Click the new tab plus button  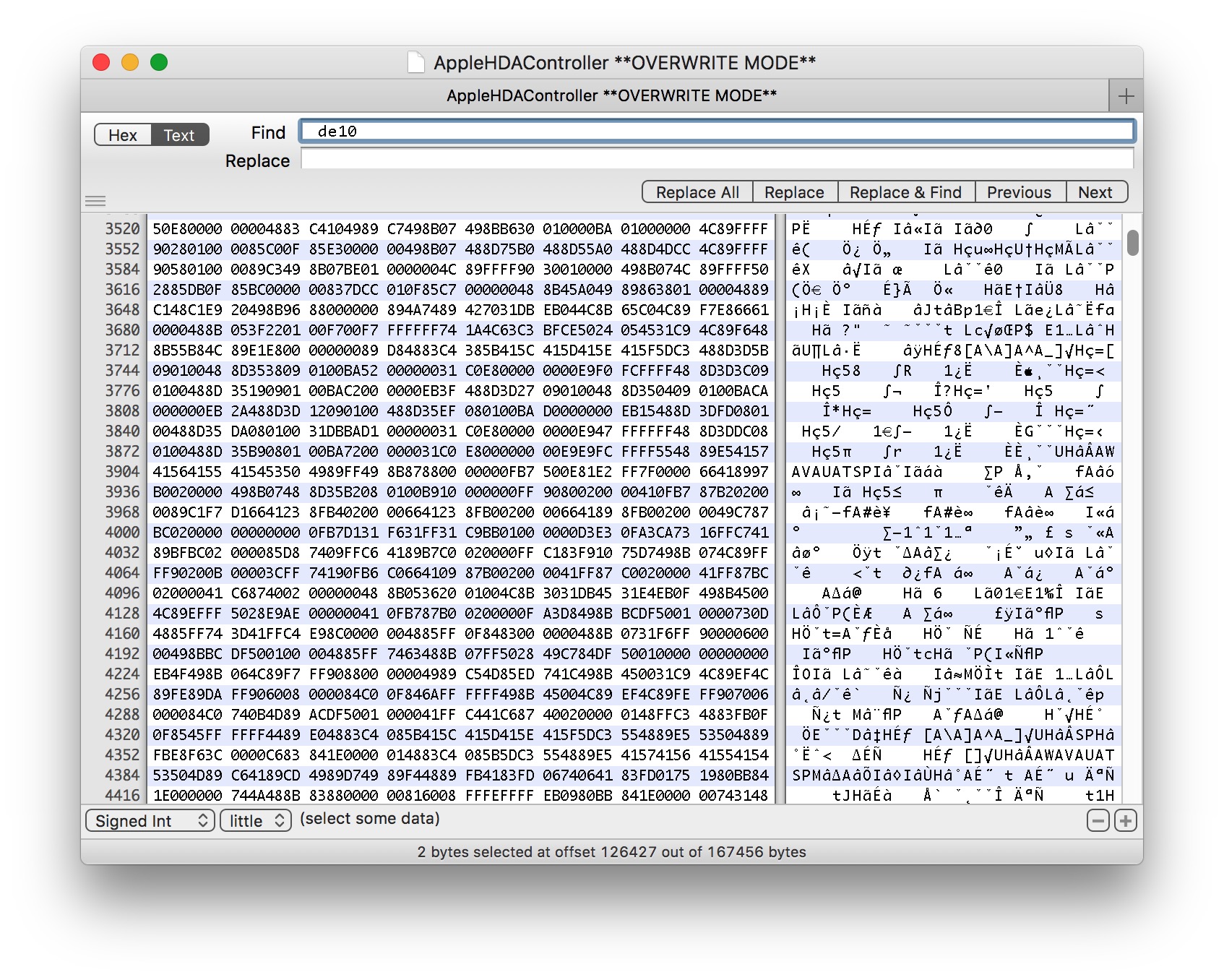(1126, 96)
